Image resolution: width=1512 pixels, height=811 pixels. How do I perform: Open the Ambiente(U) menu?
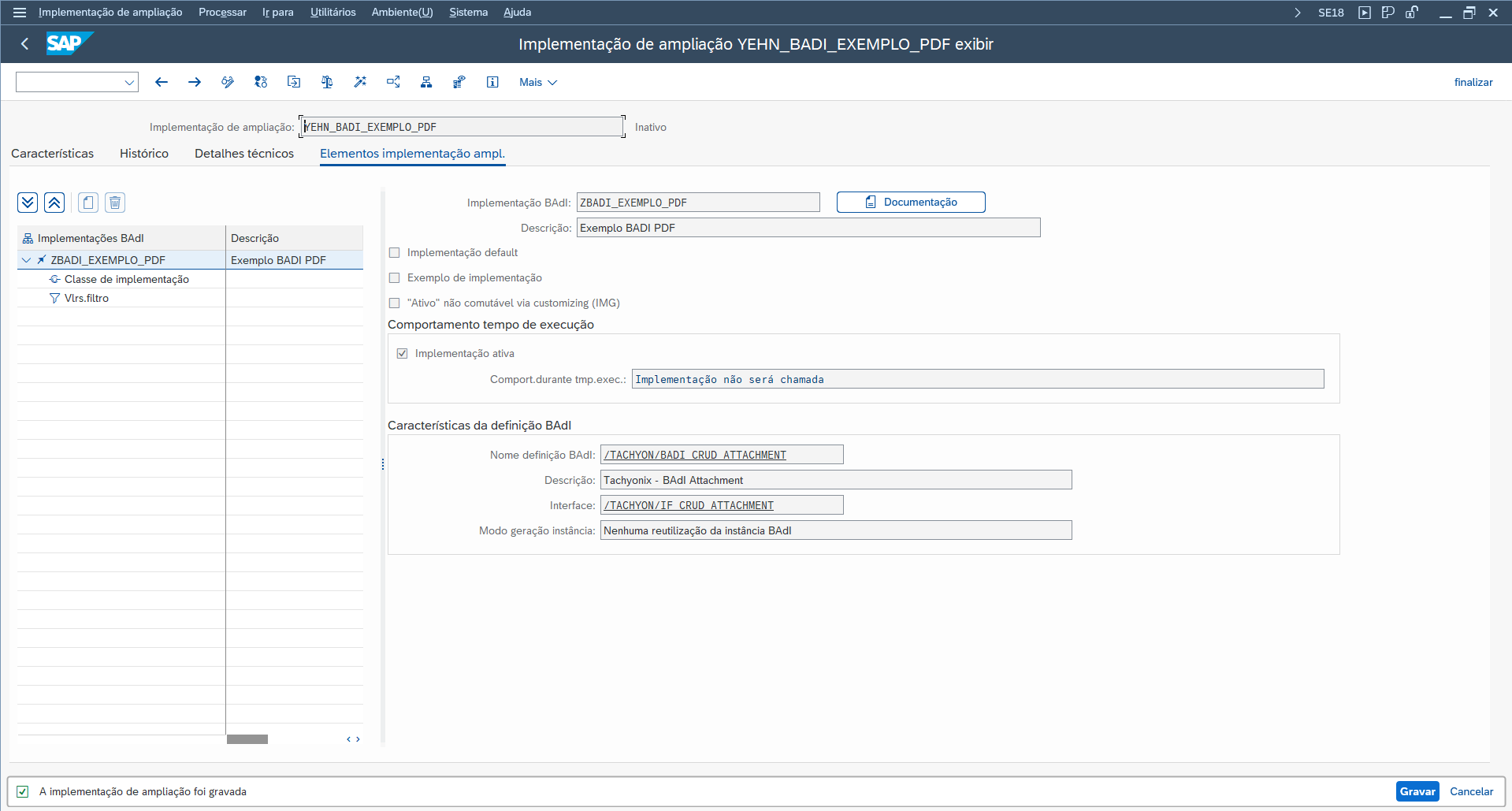(x=403, y=13)
